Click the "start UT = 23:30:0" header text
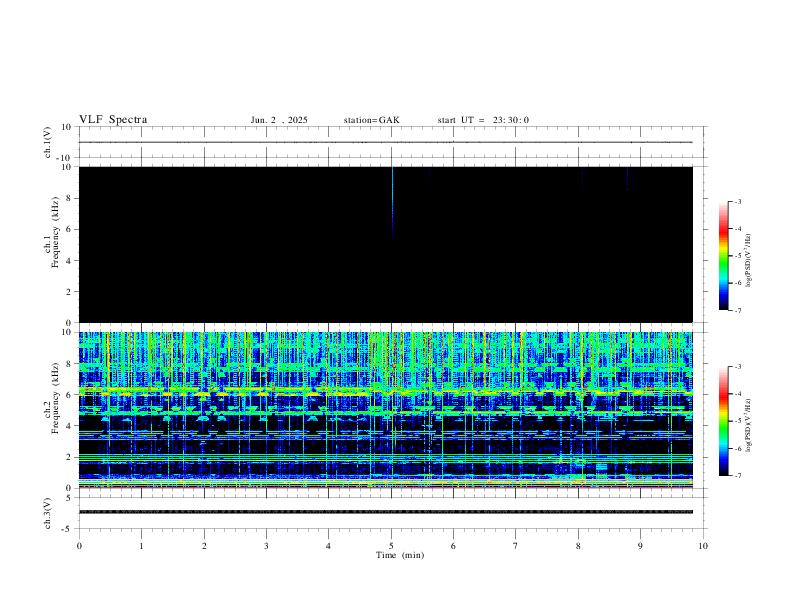Screen dimensions: 792x612 [483, 120]
